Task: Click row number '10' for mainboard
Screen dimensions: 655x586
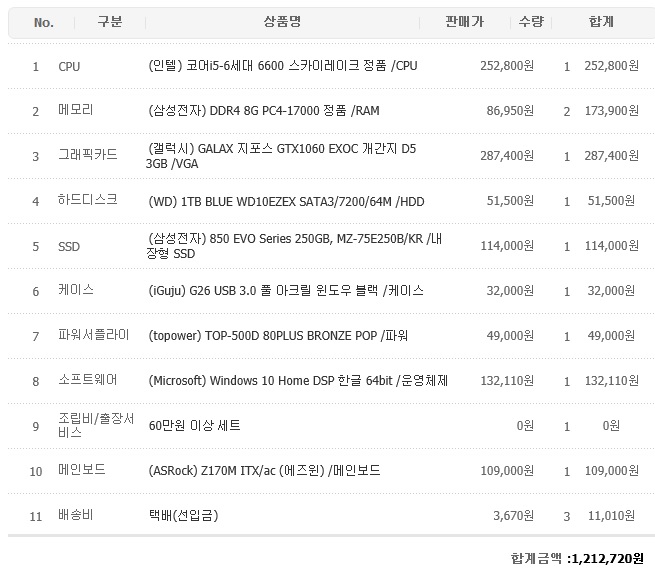Action: coord(36,472)
